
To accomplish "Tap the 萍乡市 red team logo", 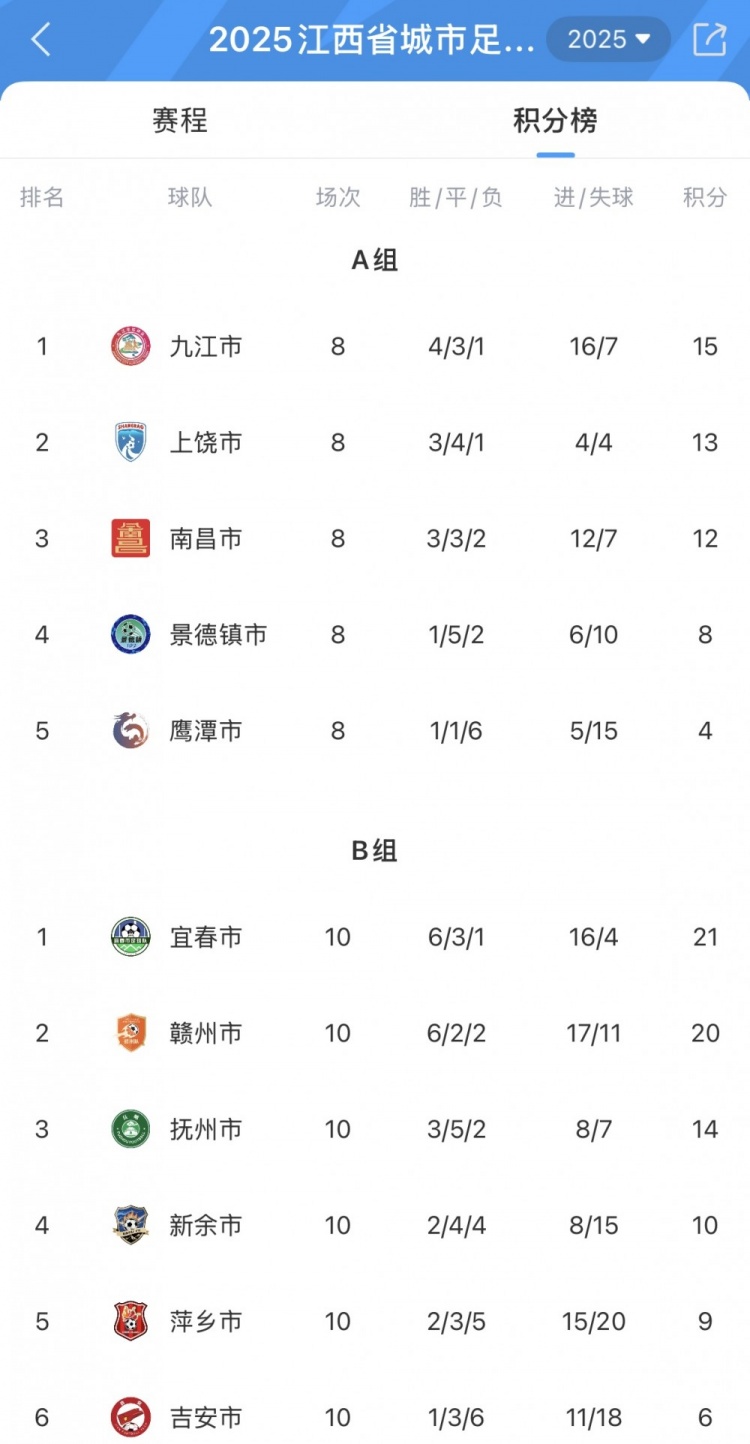I will (x=131, y=1321).
